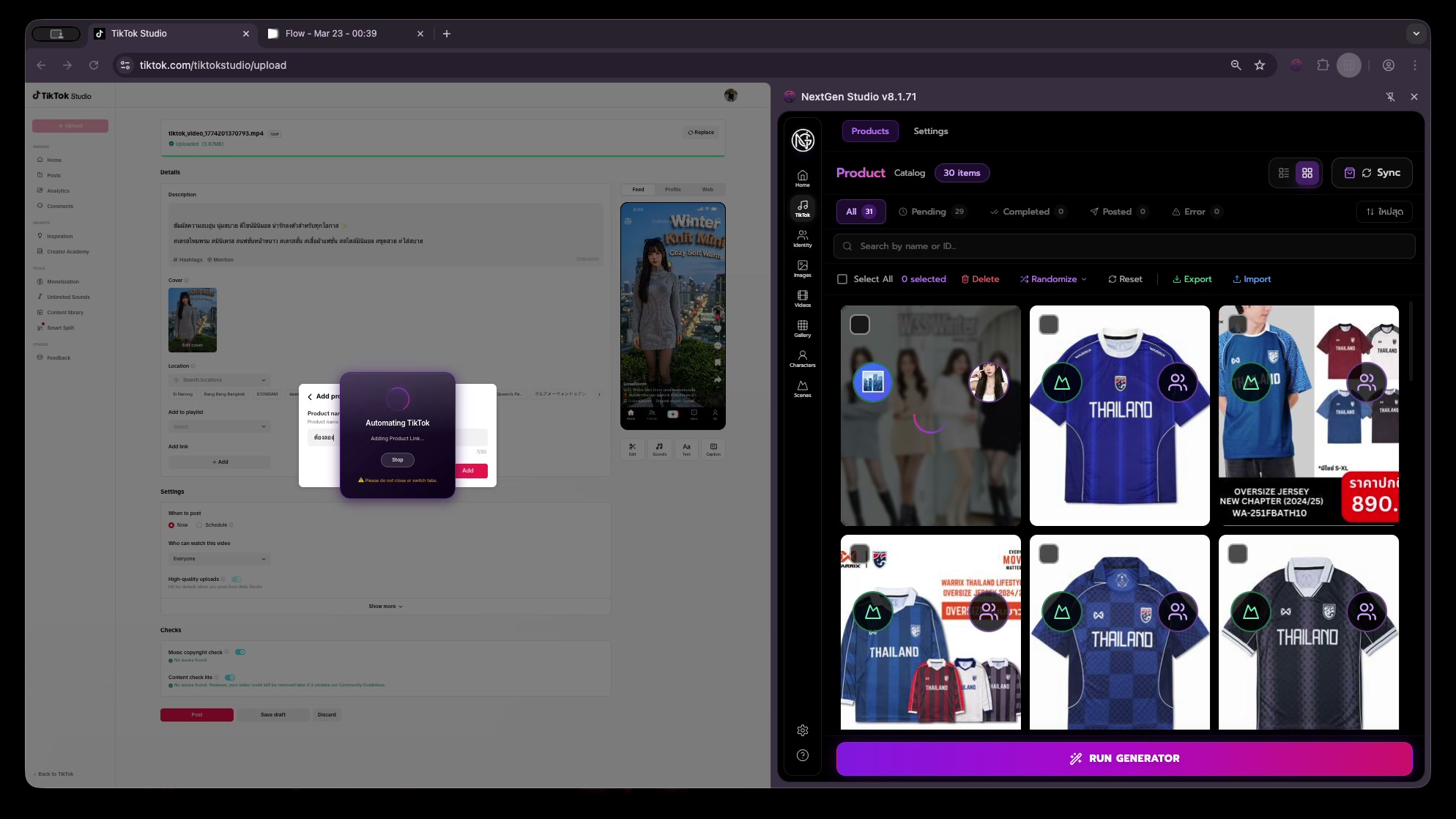This screenshot has height=819, width=1456.
Task: Check the blue Thailand V-neck jersey card checkbox
Action: (1049, 325)
